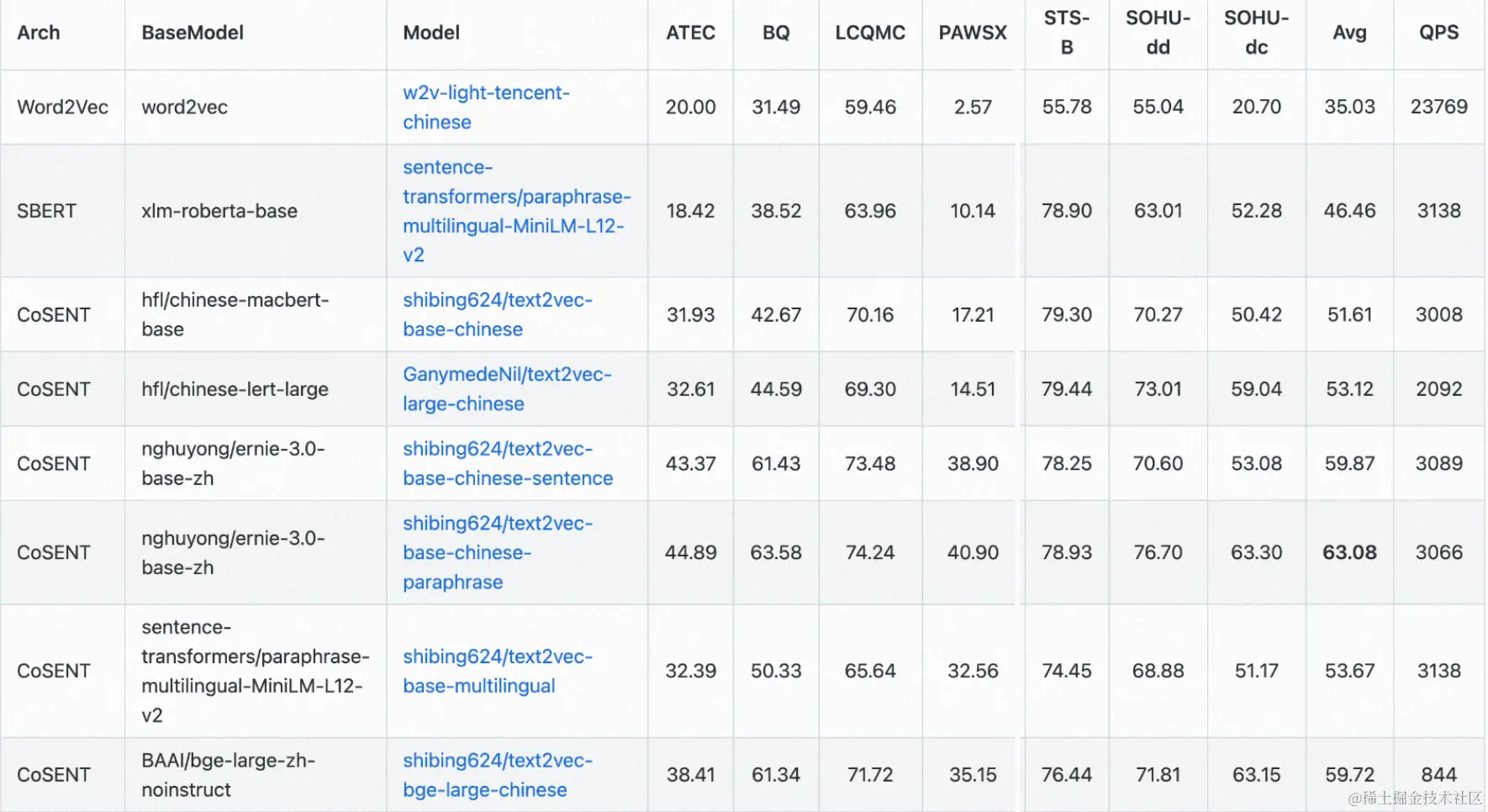The height and width of the screenshot is (812, 1488).
Task: Click the Model column header
Action: [431, 33]
